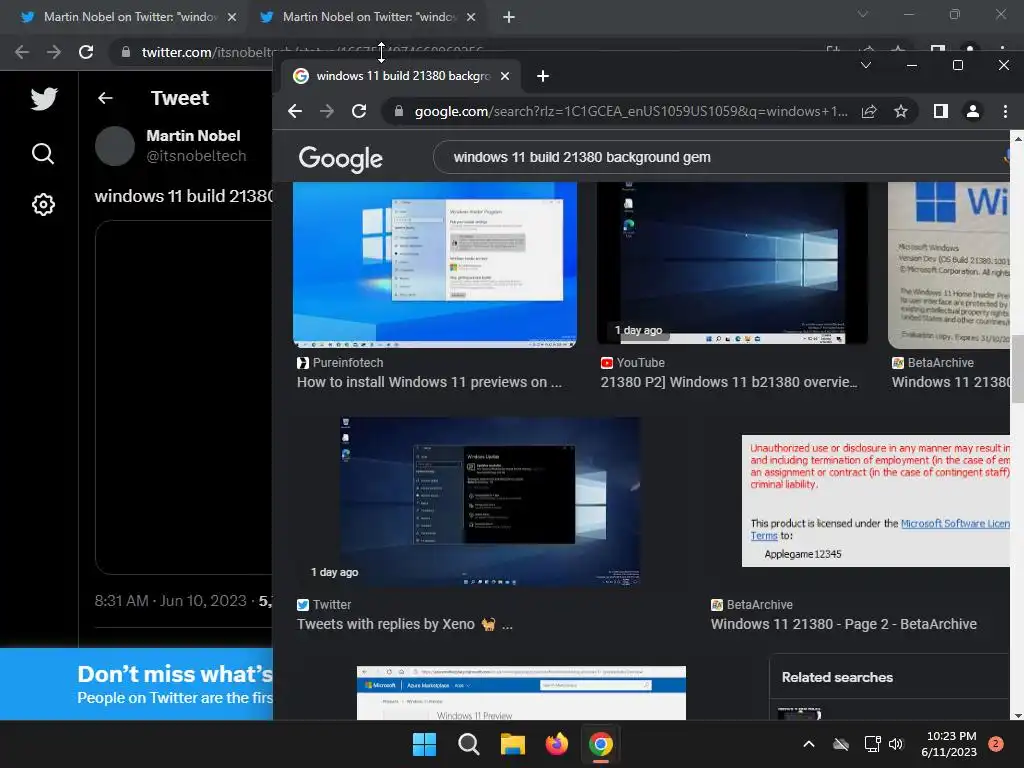This screenshot has height=768, width=1024.
Task: Click Pureinfotech settings screenshot thumbnail
Action: coord(435,265)
